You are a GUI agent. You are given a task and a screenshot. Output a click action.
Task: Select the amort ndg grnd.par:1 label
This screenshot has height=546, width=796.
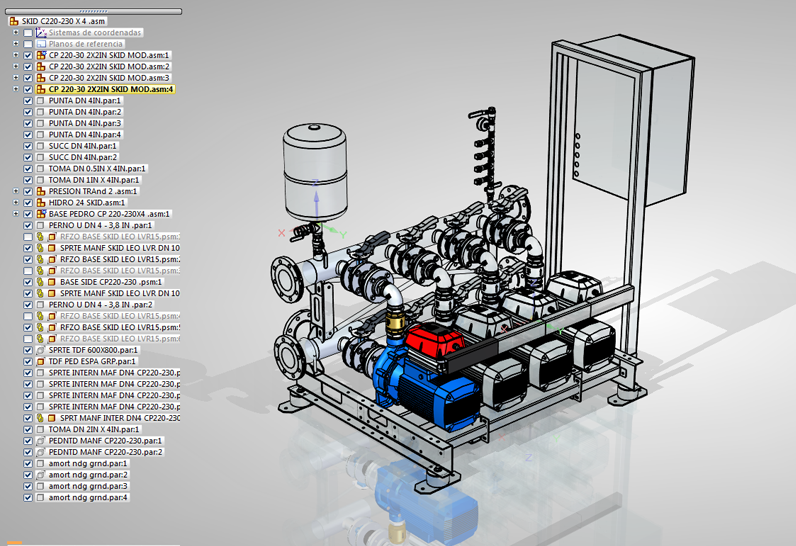coord(88,463)
